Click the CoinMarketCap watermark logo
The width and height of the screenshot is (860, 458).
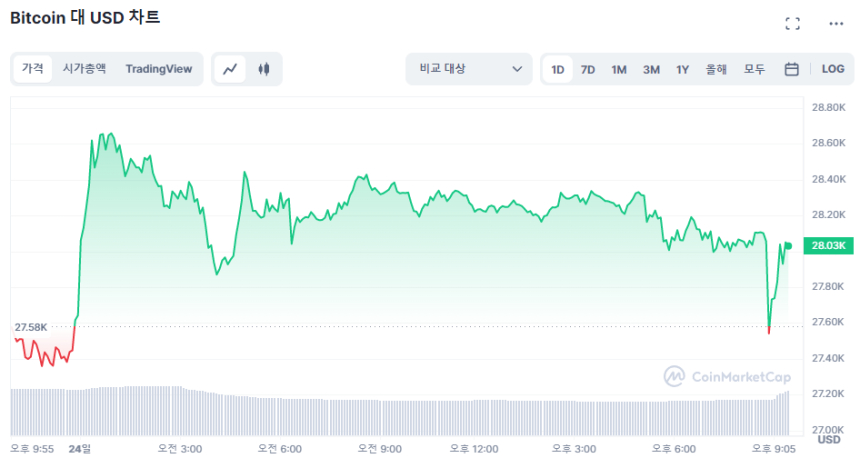click(x=727, y=376)
